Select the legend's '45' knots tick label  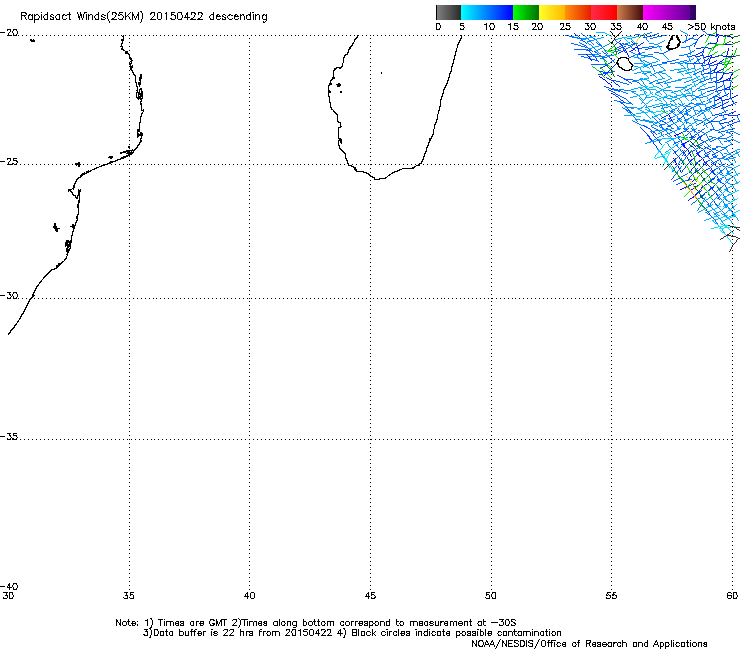pos(667,27)
